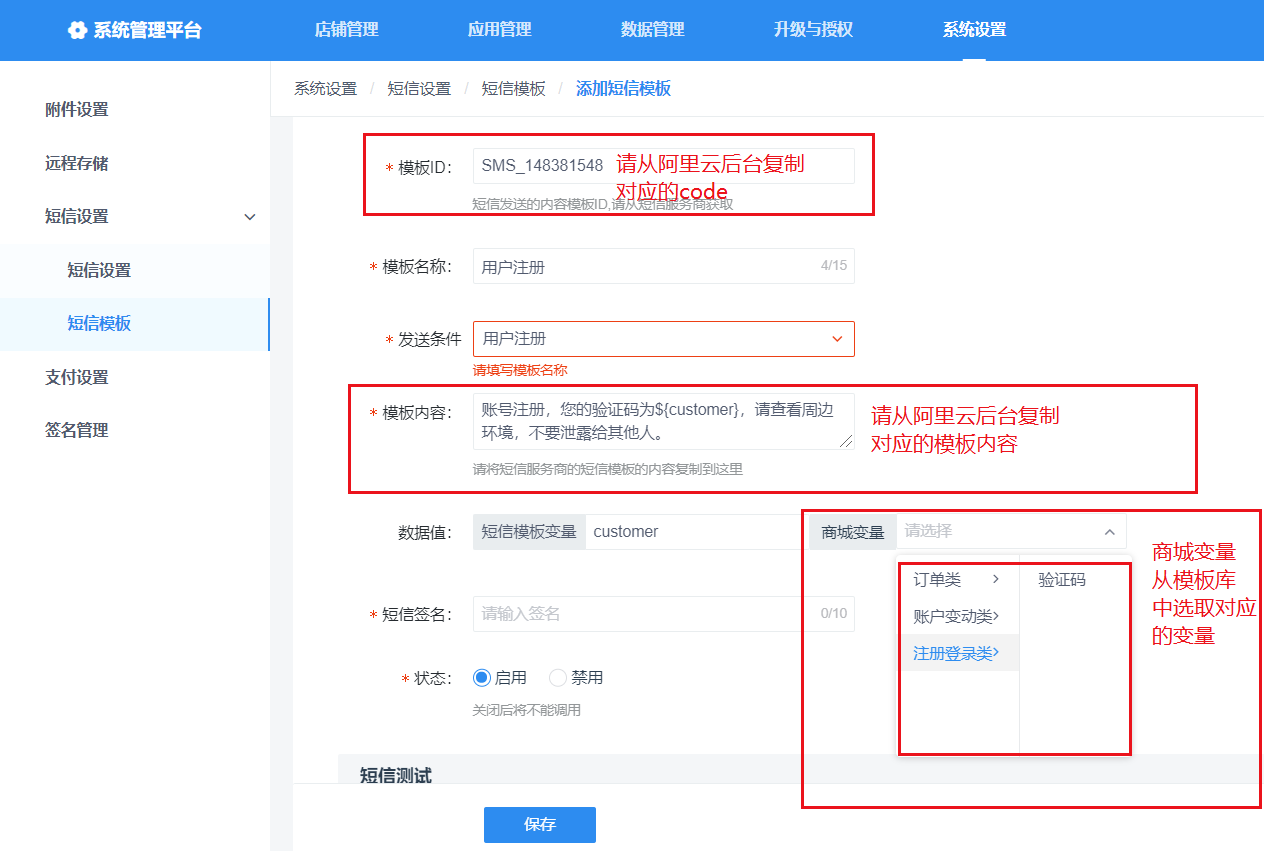
Task: Choose 验证码 from the variable list
Action: (1061, 580)
